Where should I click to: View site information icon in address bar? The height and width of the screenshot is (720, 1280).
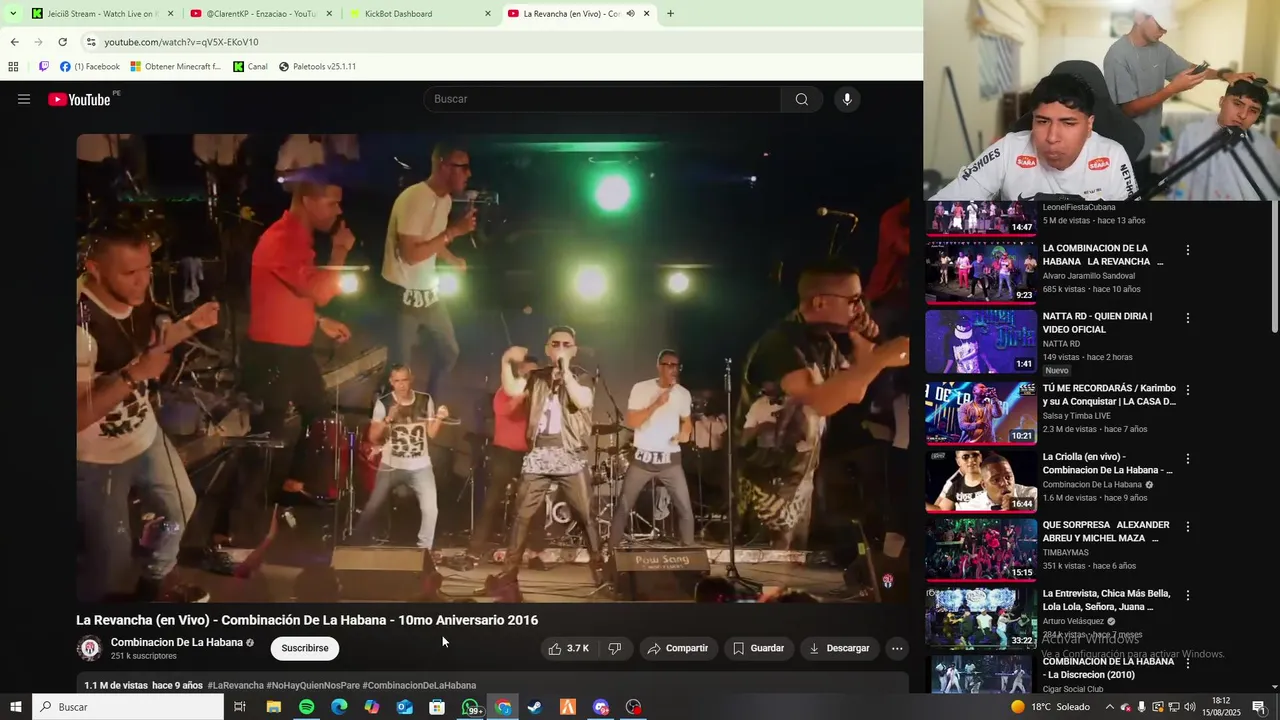91,42
